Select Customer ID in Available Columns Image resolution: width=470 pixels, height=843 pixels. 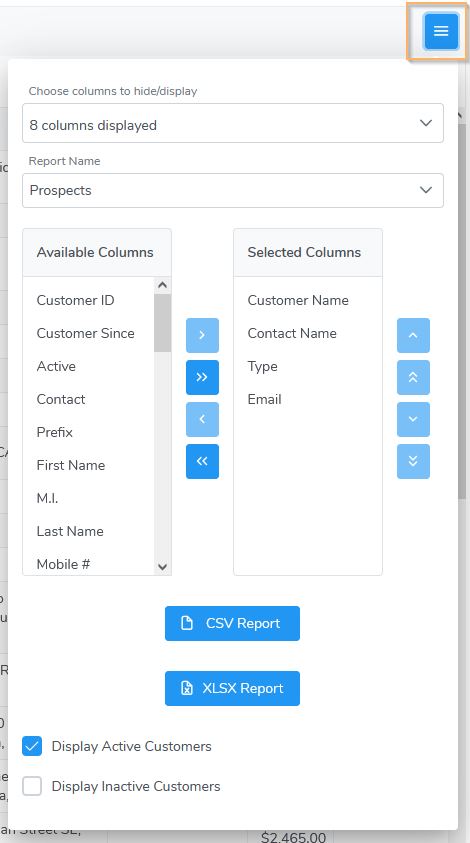click(x=75, y=300)
